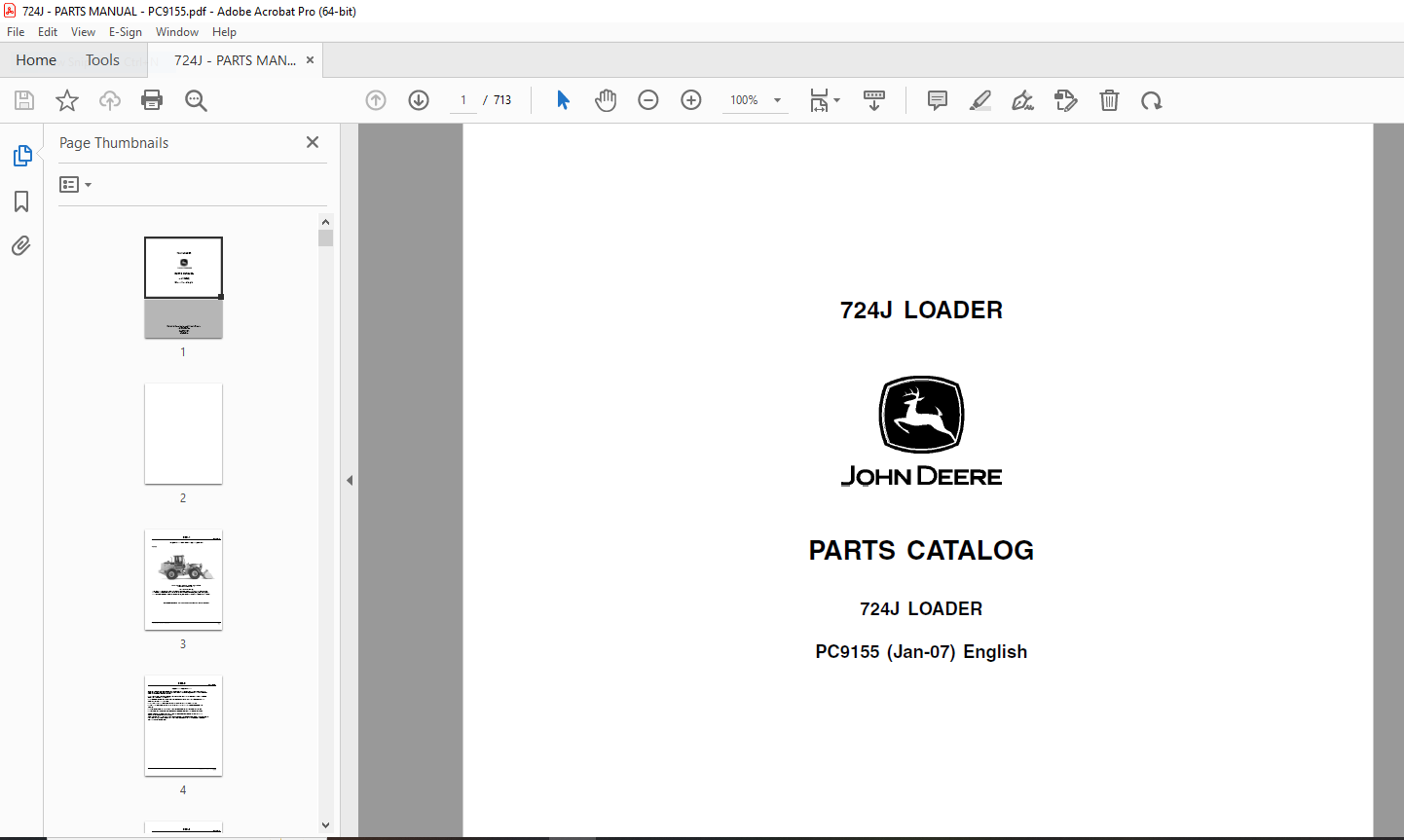Add the document to starred files
Screen dimensions: 1404x840
point(67,100)
